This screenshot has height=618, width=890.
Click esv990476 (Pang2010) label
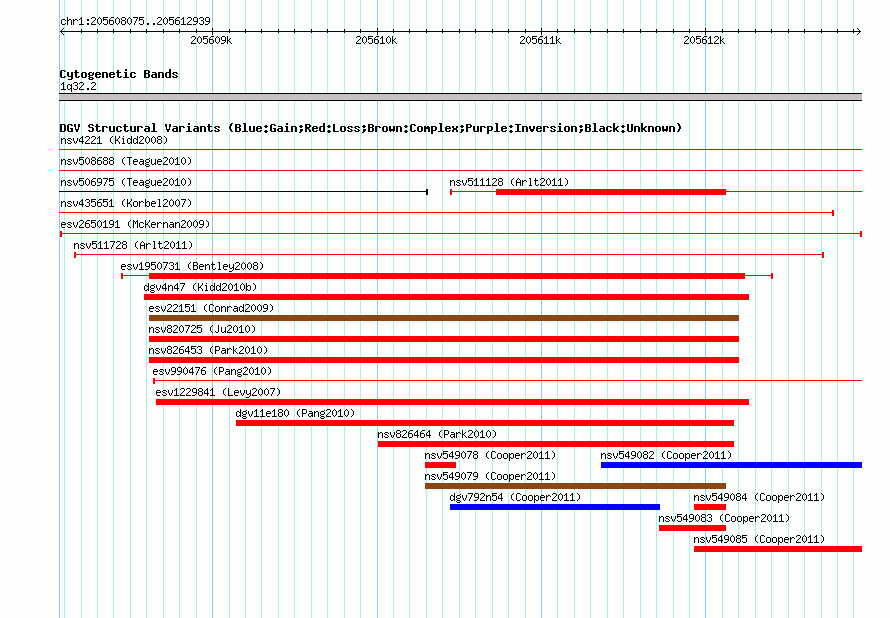212,371
